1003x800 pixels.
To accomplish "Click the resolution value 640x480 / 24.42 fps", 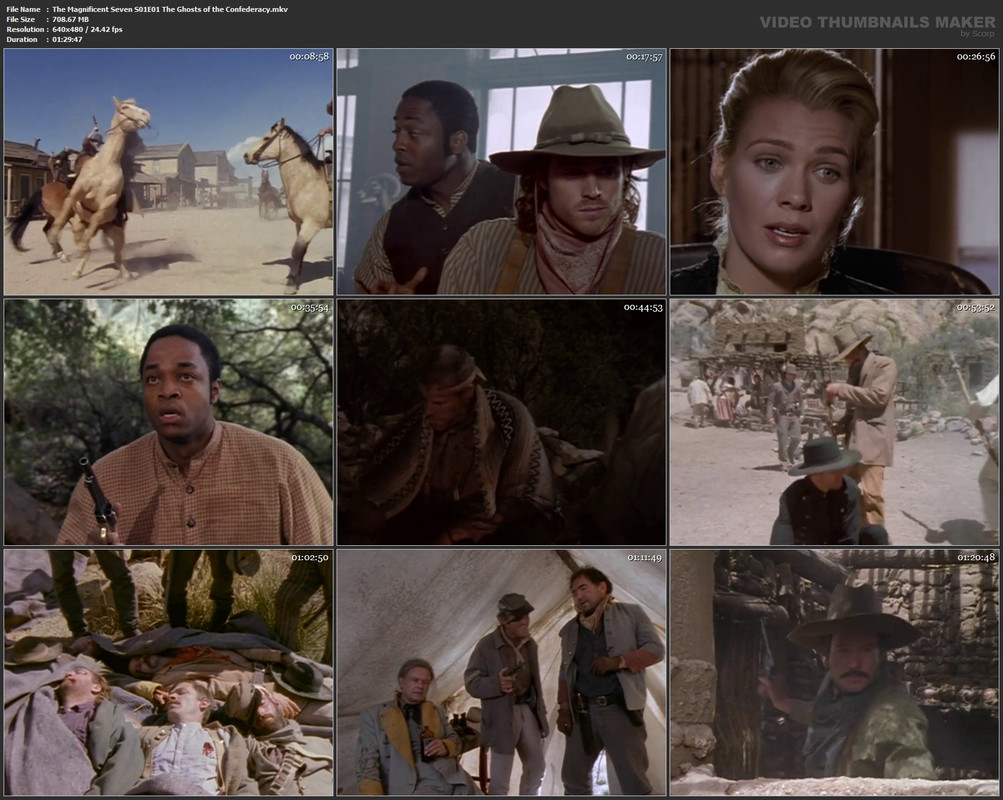I will (x=88, y=29).
